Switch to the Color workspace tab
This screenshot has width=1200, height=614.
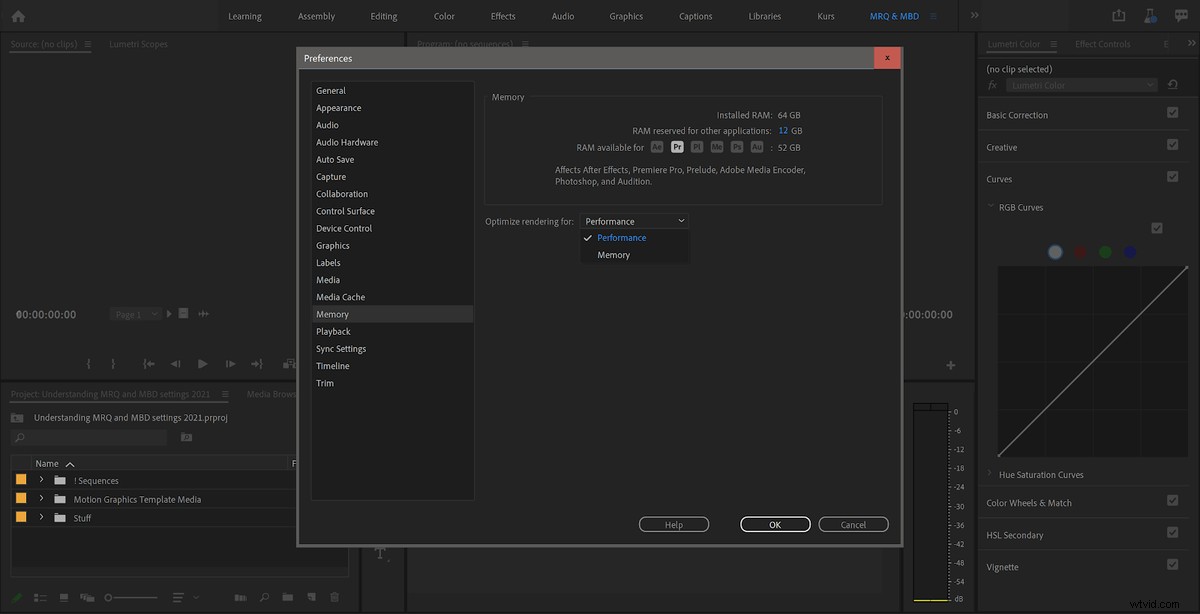[x=444, y=15]
